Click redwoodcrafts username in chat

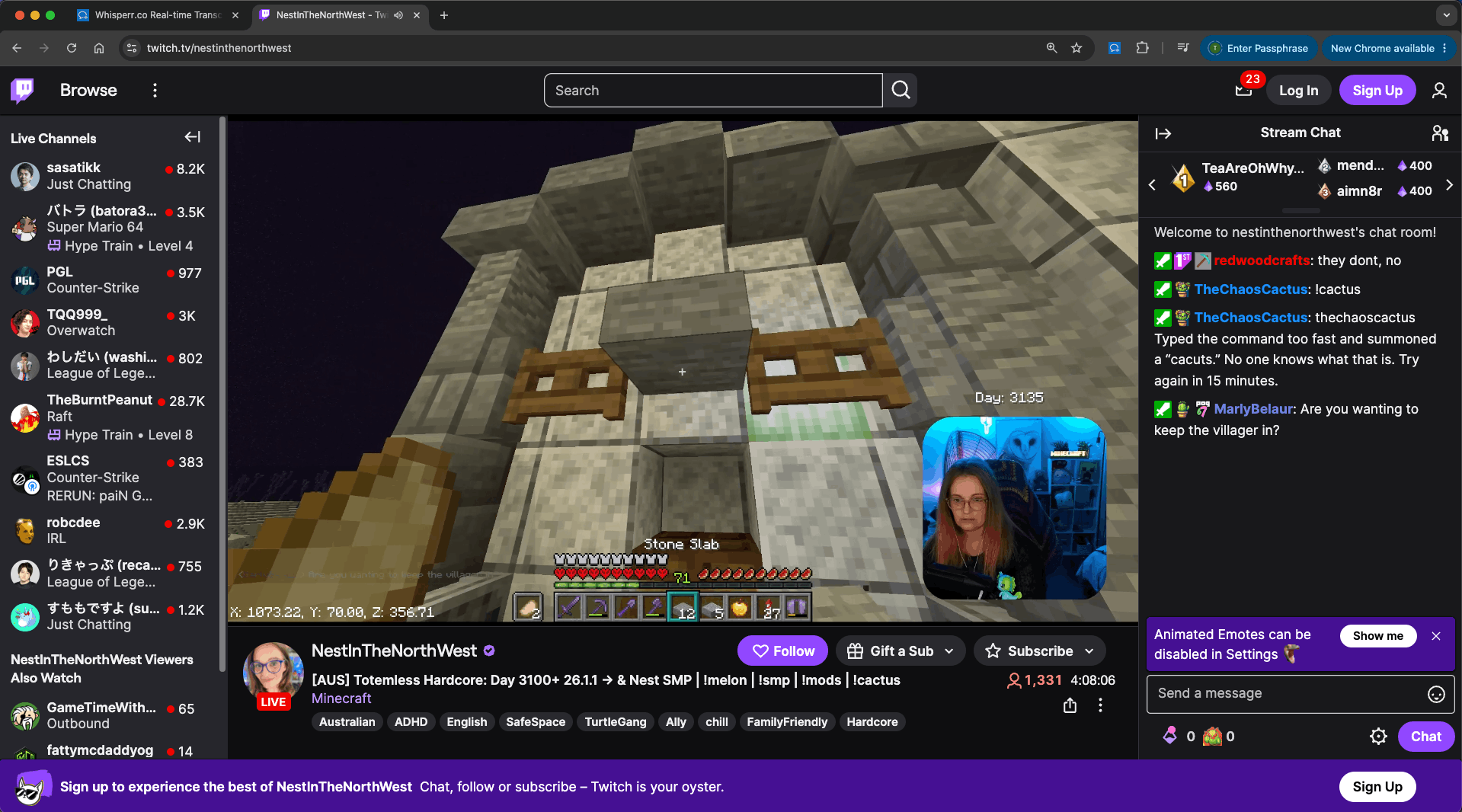1262,261
